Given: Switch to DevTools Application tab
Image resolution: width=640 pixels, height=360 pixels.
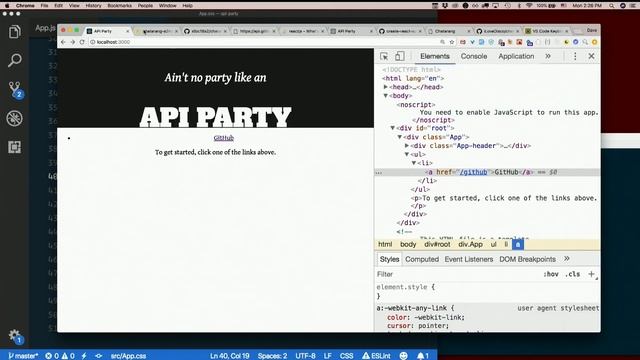Looking at the screenshot, I should click(516, 56).
